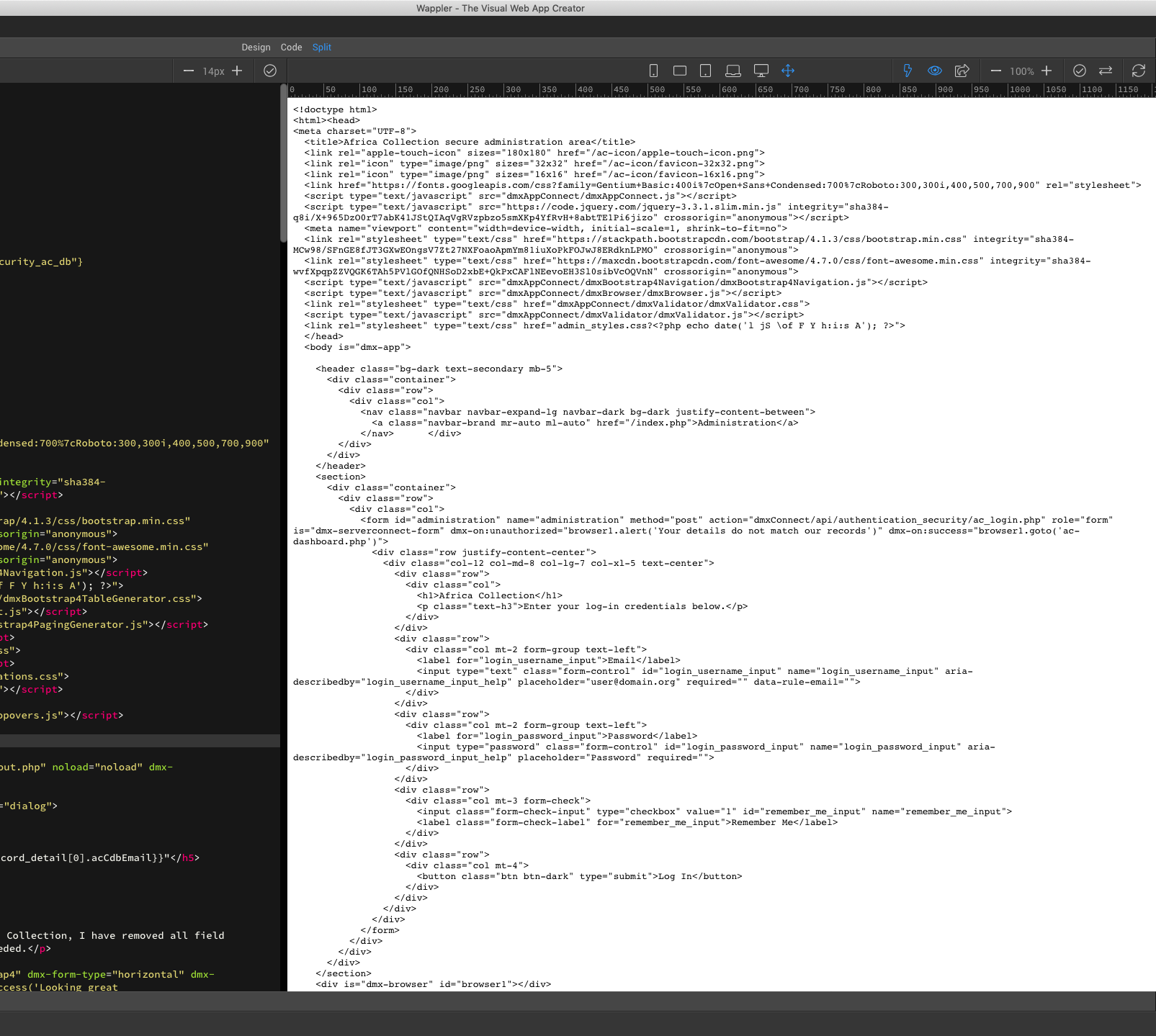This screenshot has height=1036, width=1156.
Task: Zoom out design view below 100%
Action: pyautogui.click(x=996, y=71)
